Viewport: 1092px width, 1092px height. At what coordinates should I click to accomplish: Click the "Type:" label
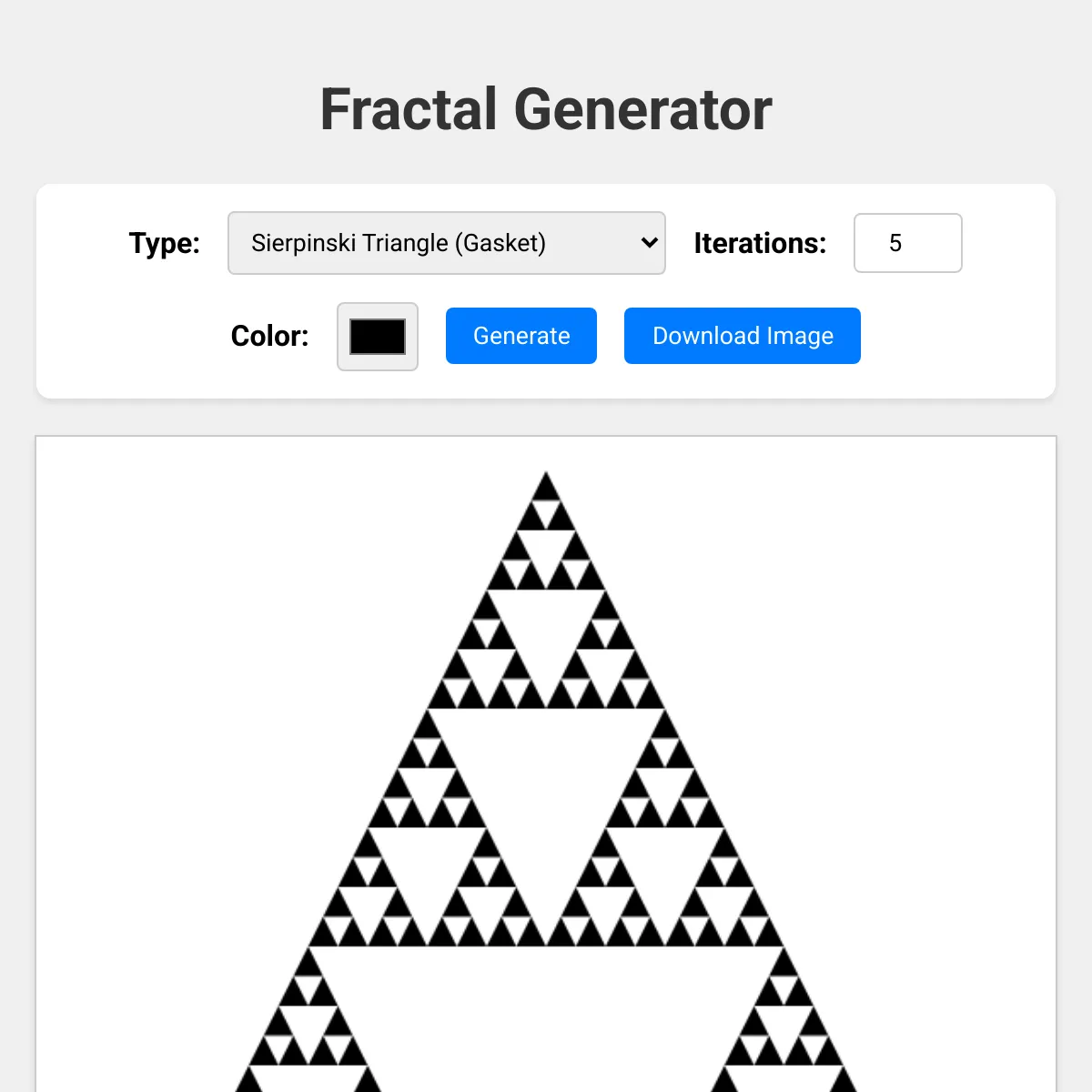click(165, 243)
